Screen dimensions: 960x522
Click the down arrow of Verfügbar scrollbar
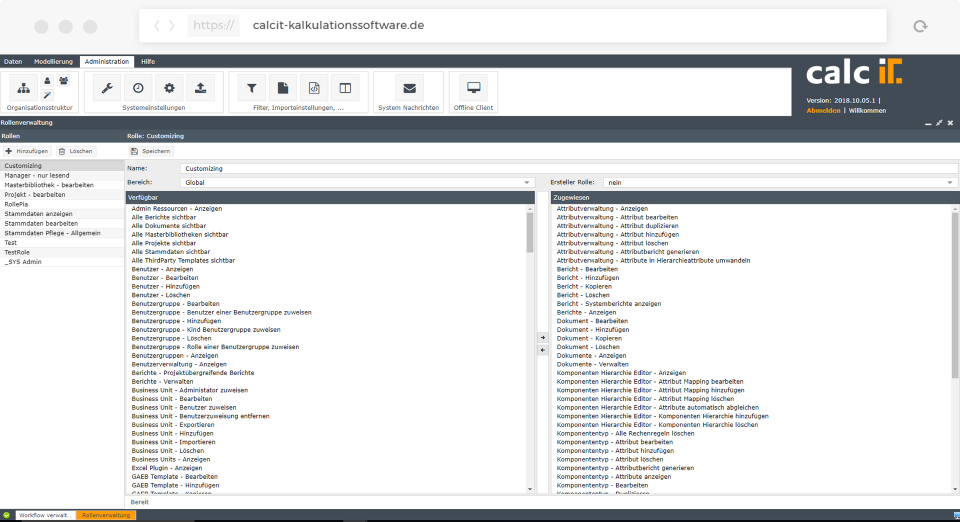tap(530, 489)
